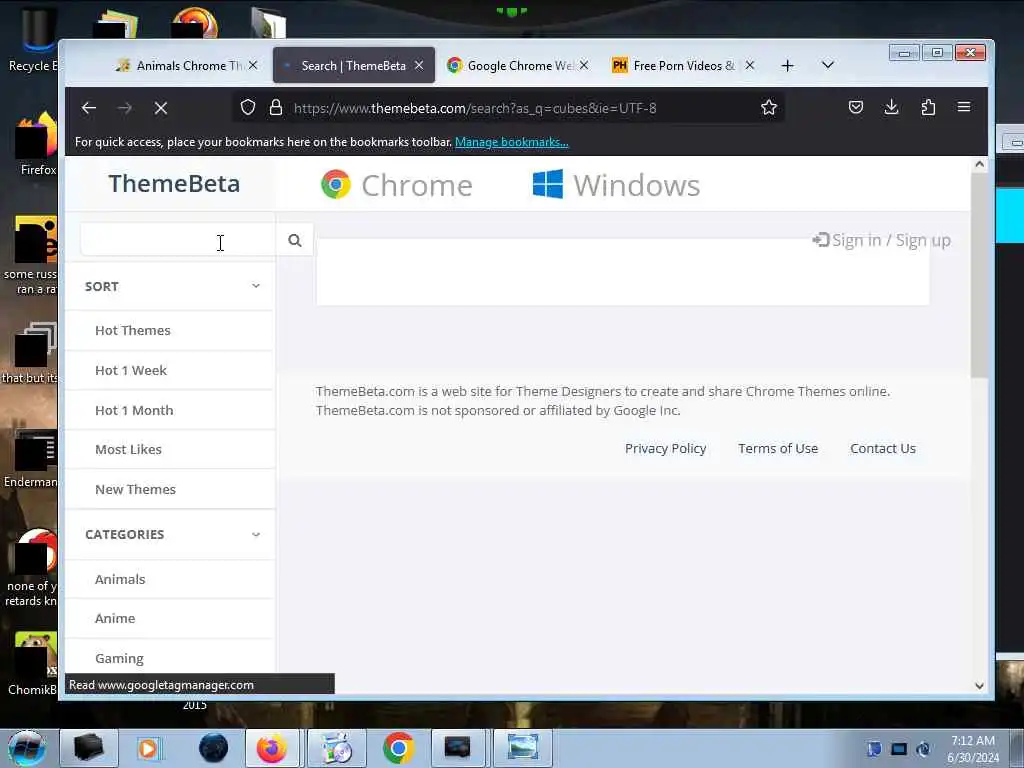Bookmark this page with the star icon
Screen dimensions: 1024x768
pos(769,107)
